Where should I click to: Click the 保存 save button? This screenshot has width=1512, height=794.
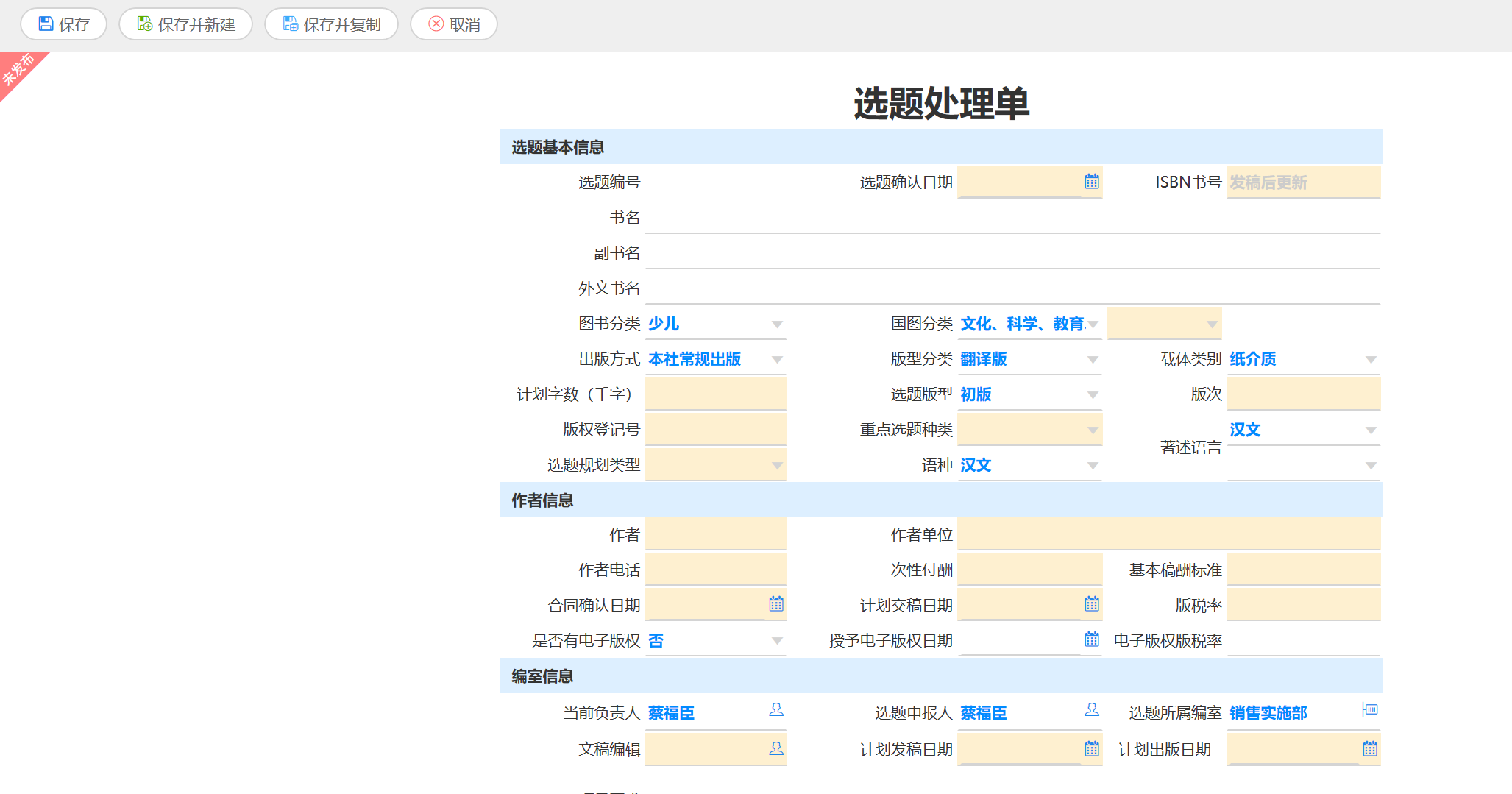63,24
